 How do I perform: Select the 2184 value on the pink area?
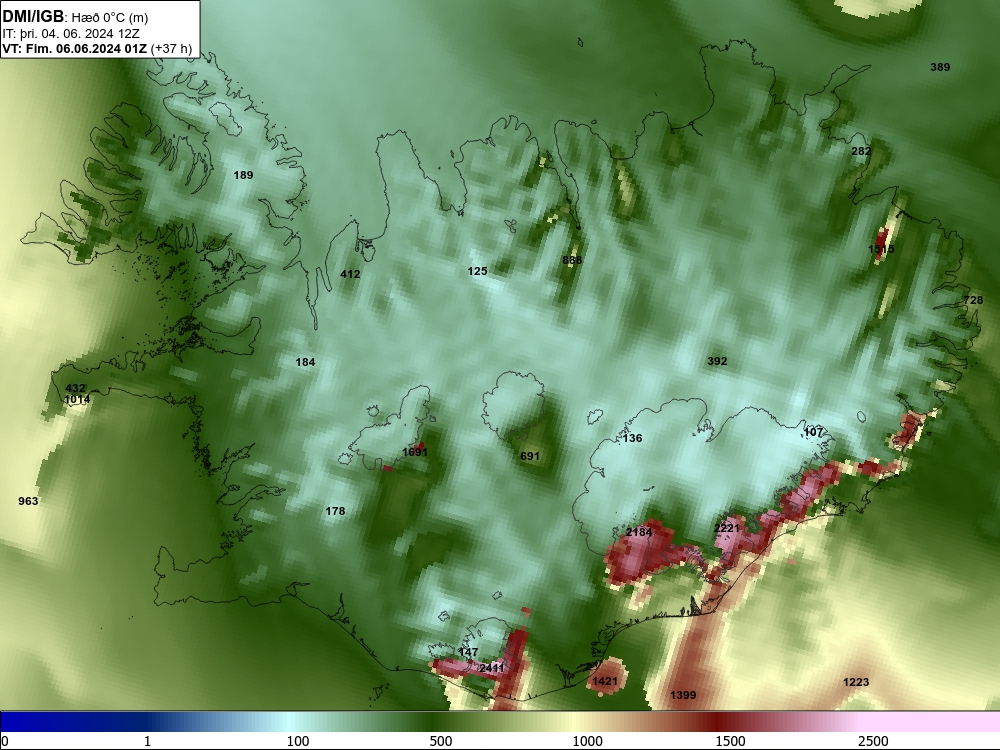coord(639,532)
